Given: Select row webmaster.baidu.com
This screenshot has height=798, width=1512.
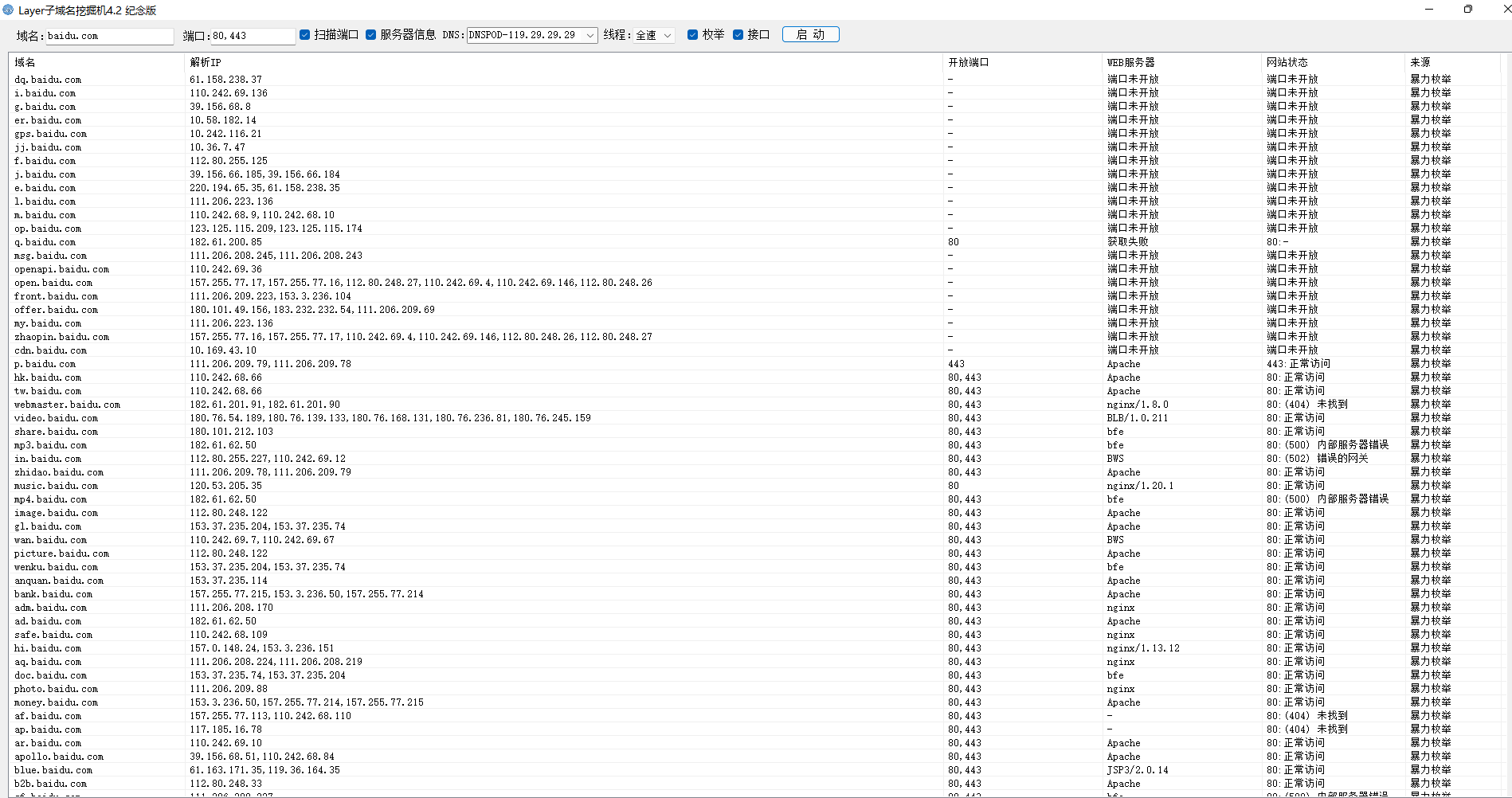Looking at the screenshot, I should (x=755, y=405).
